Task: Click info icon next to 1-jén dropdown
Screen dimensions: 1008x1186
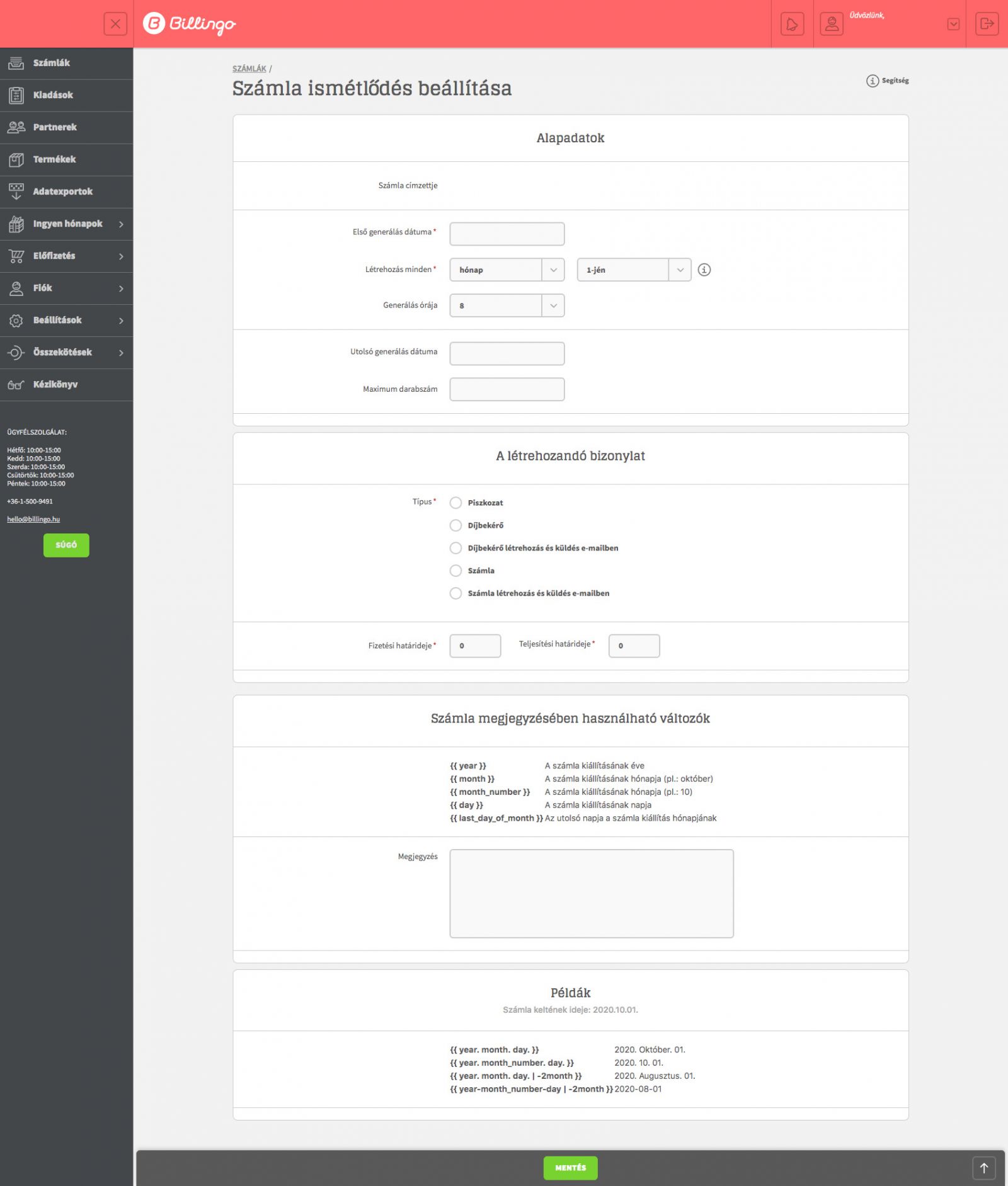Action: click(x=704, y=270)
